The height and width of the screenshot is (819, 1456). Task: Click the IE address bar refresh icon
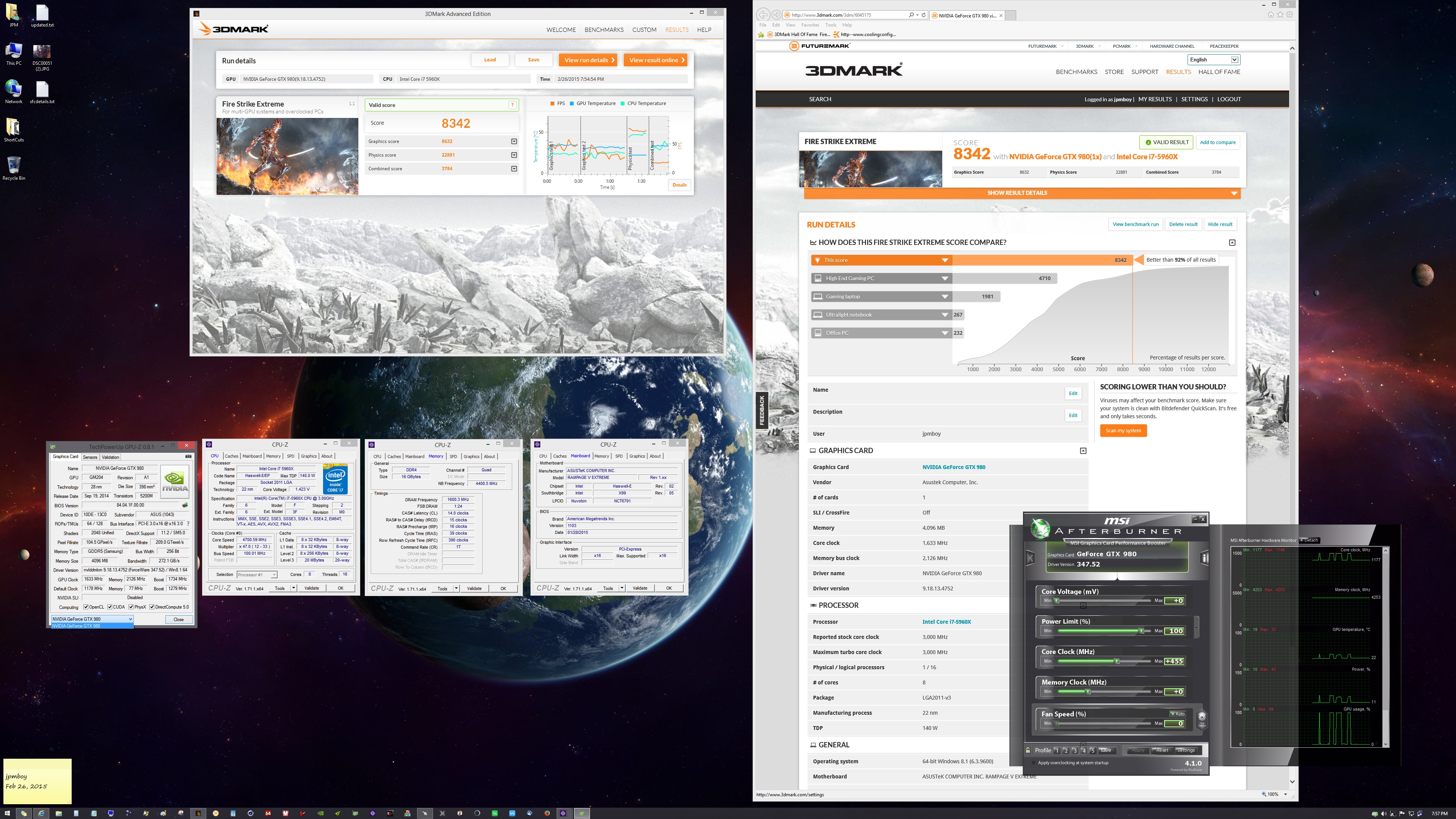pyautogui.click(x=924, y=15)
